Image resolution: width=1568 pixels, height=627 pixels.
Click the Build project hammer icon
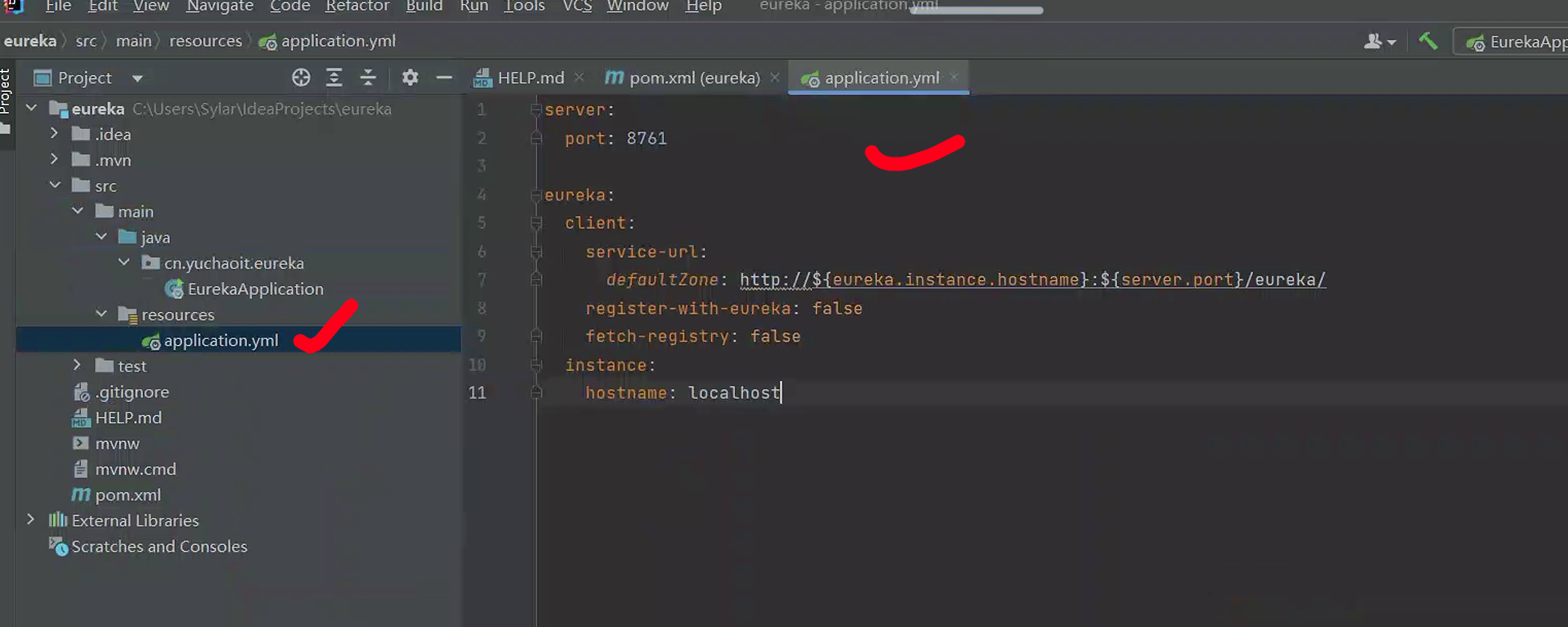click(1428, 41)
